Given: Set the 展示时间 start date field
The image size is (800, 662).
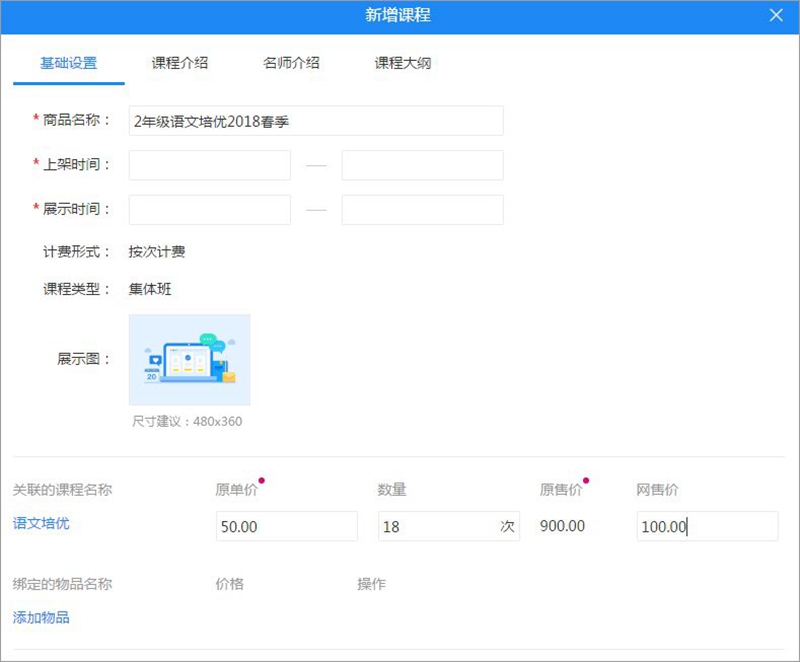Looking at the screenshot, I should click(210, 210).
